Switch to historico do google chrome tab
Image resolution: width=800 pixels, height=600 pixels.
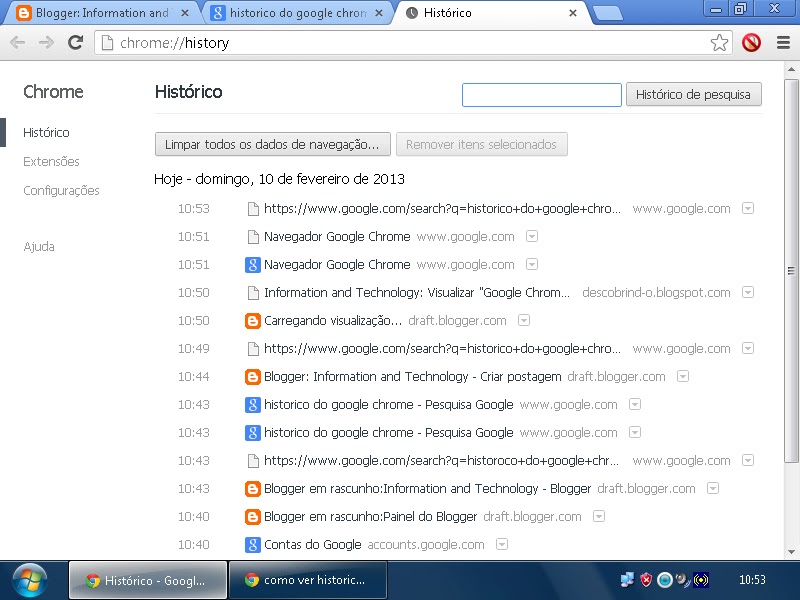(297, 13)
